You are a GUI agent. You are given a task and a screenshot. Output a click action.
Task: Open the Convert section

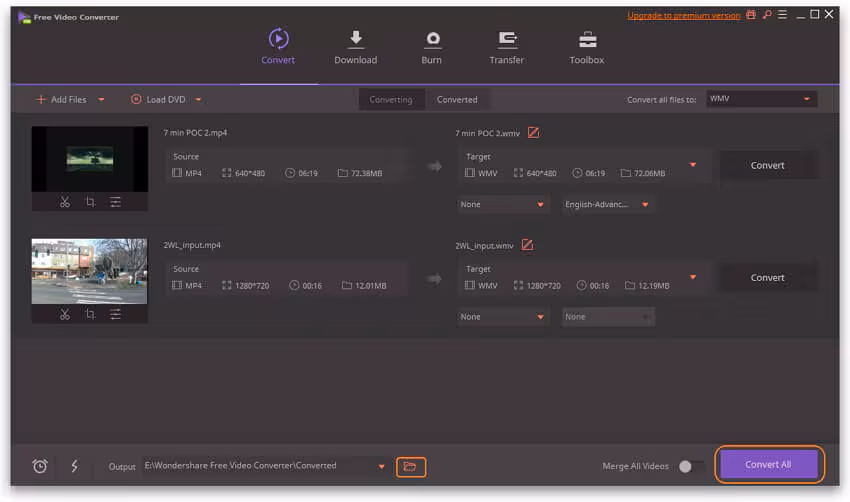(278, 47)
